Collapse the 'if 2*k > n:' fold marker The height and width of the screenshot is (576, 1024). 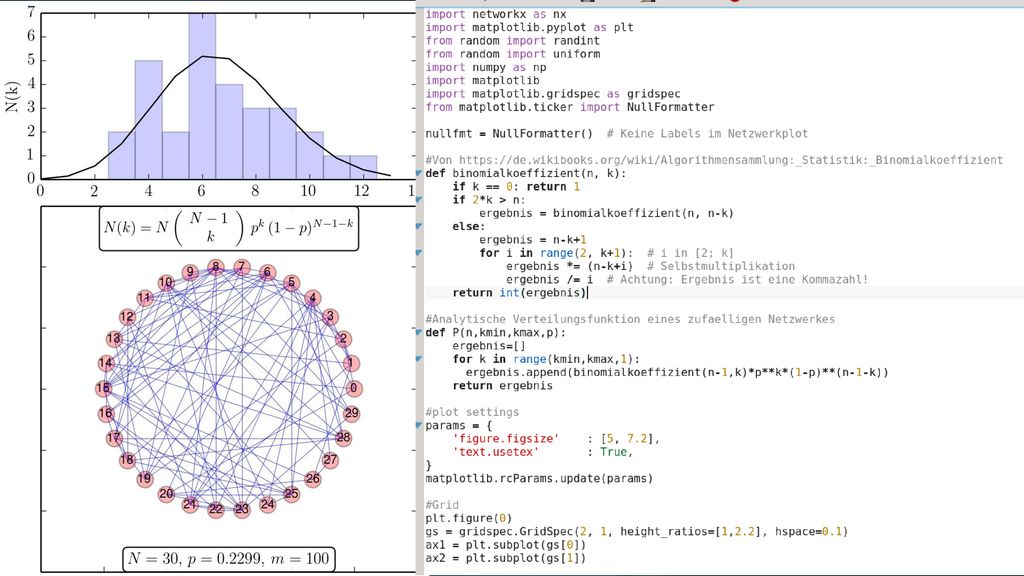pyautogui.click(x=419, y=200)
